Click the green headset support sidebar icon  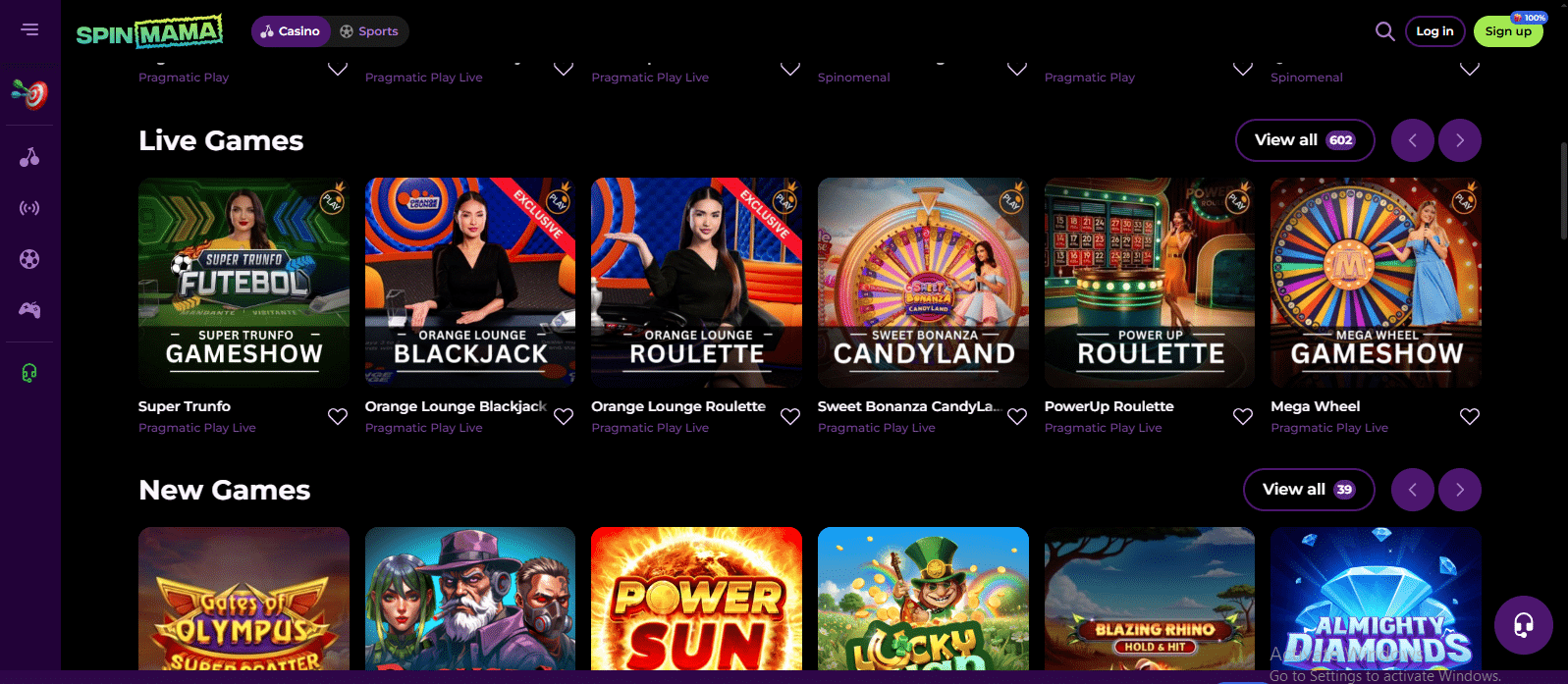(x=29, y=373)
